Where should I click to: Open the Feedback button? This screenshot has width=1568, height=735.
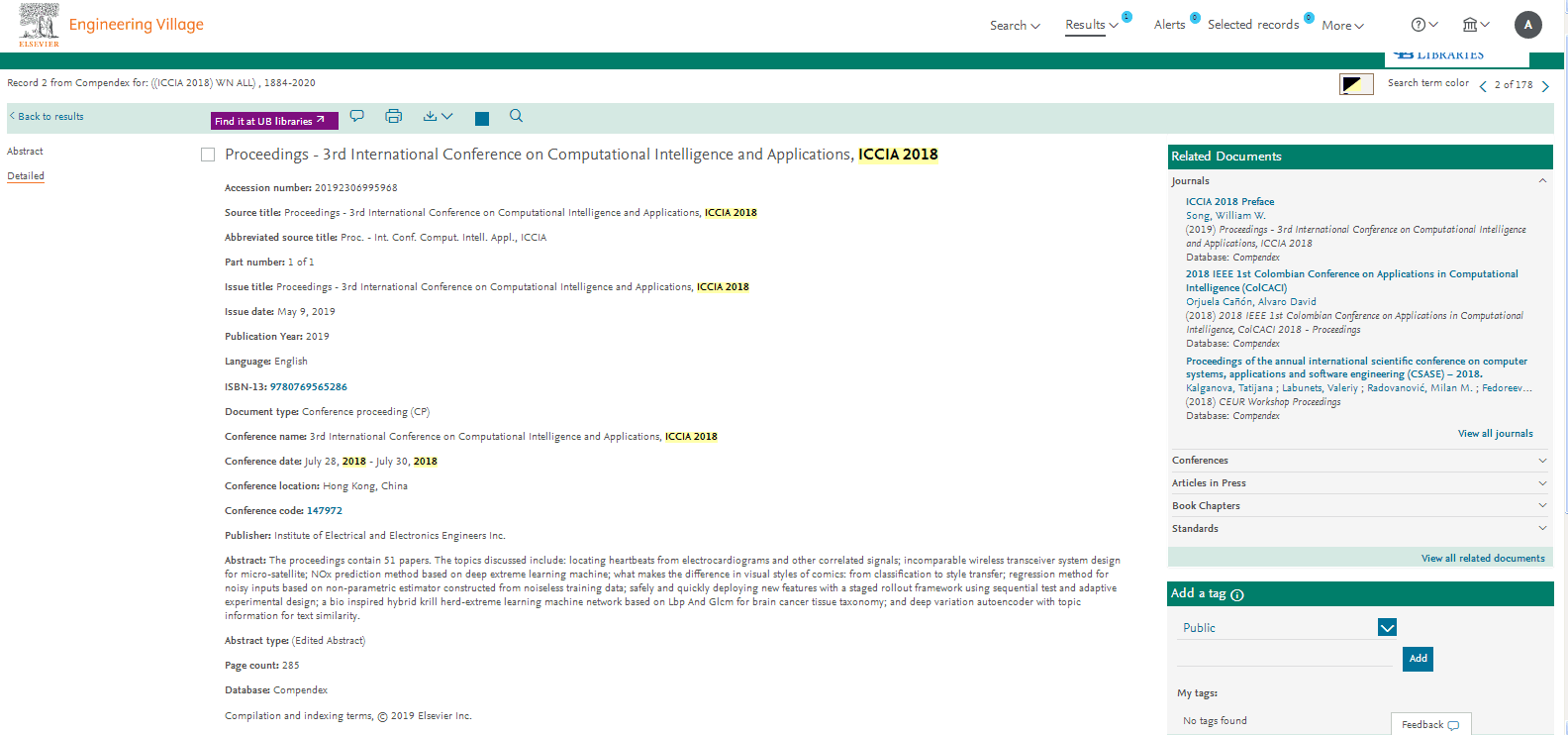[1430, 725]
